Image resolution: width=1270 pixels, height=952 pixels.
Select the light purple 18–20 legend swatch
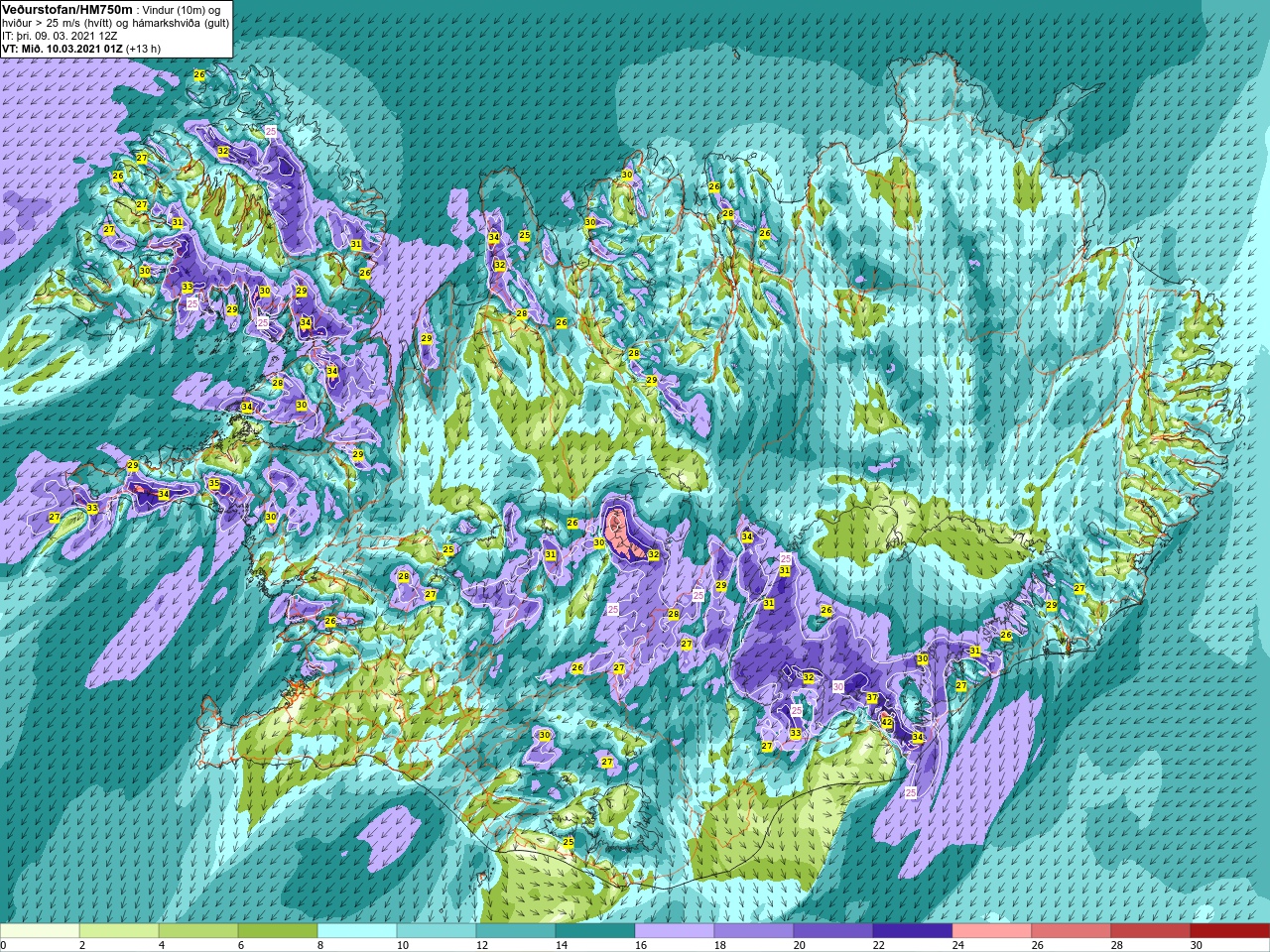754,931
